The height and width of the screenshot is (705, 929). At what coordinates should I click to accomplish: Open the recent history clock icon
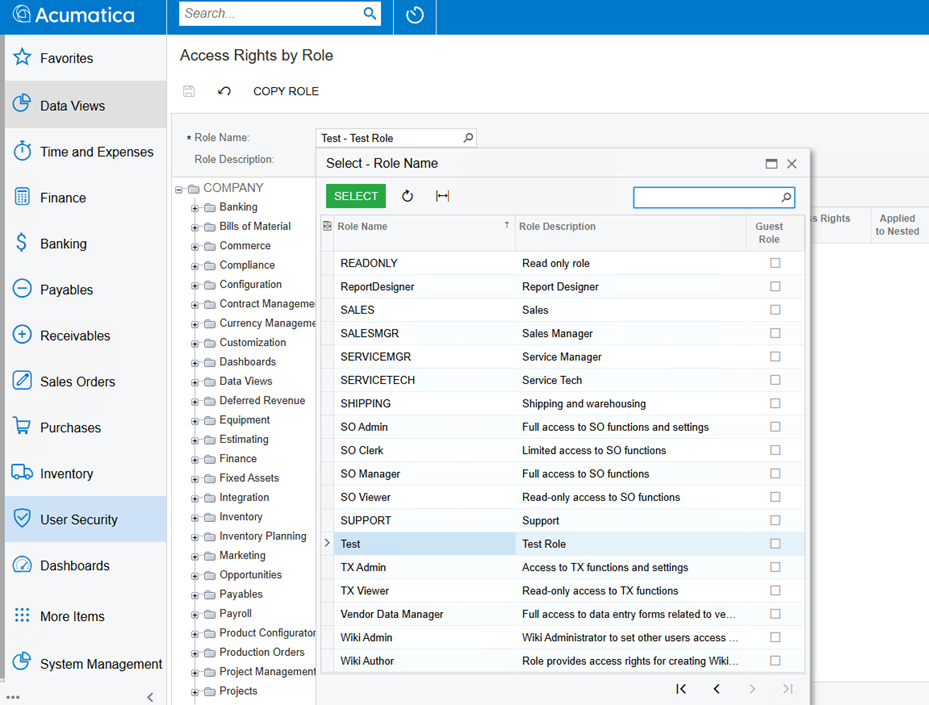click(x=415, y=14)
